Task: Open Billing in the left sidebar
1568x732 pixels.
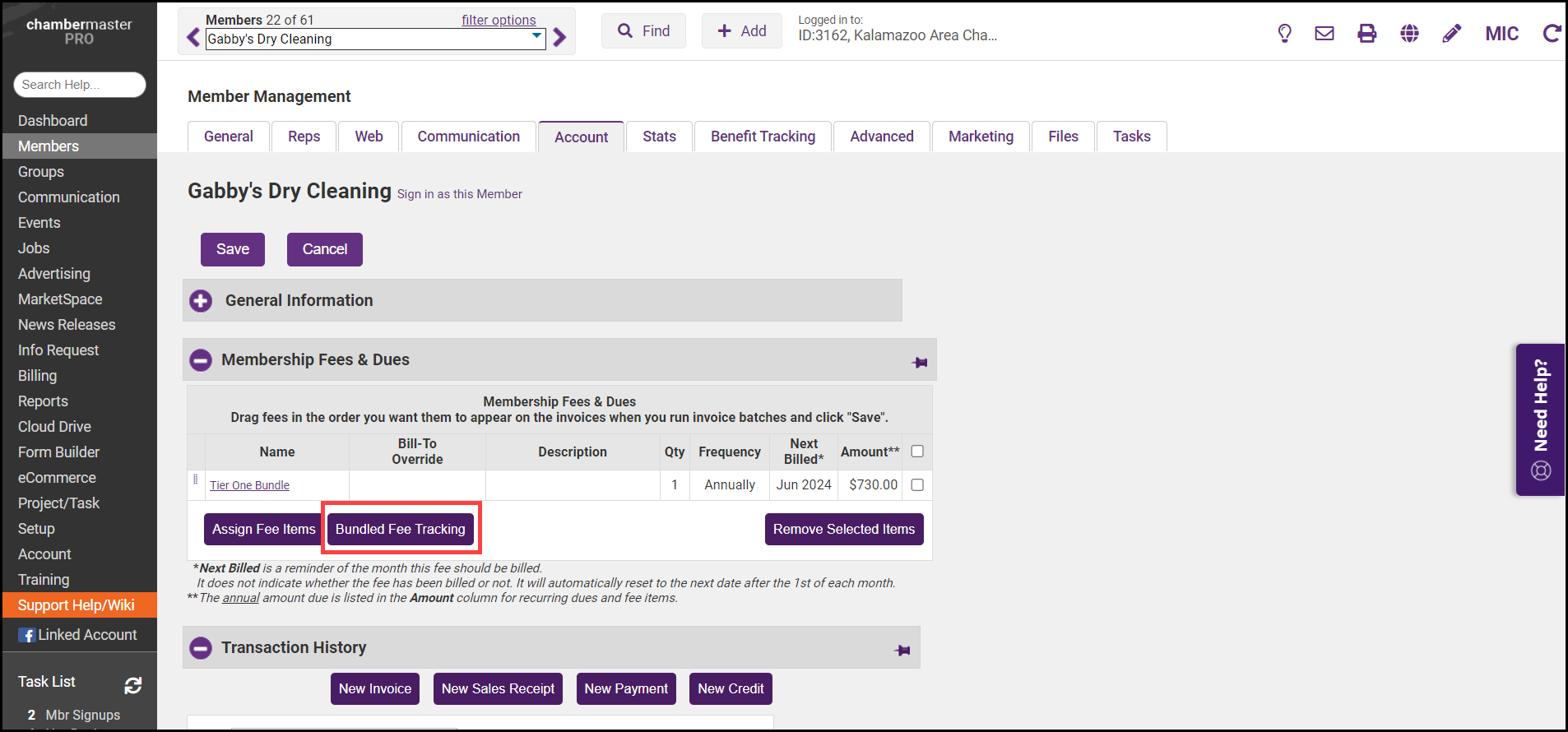Action: [38, 376]
